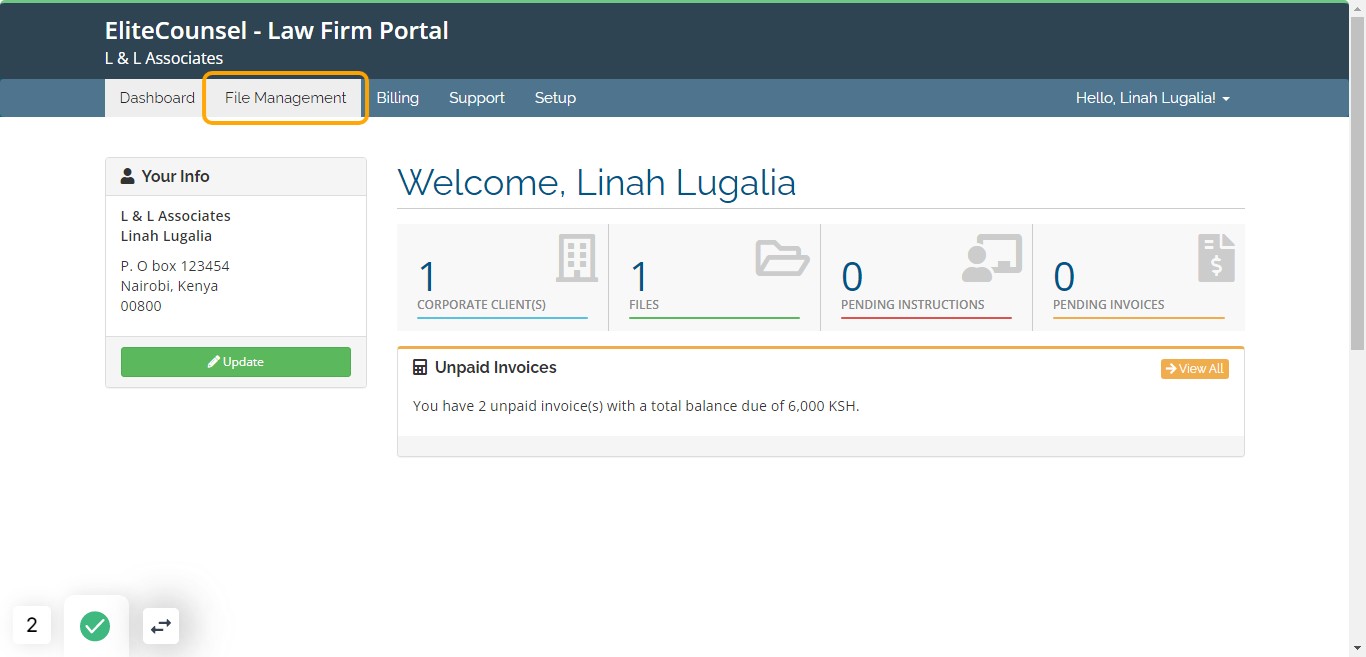Open the Files stat label

point(644,305)
